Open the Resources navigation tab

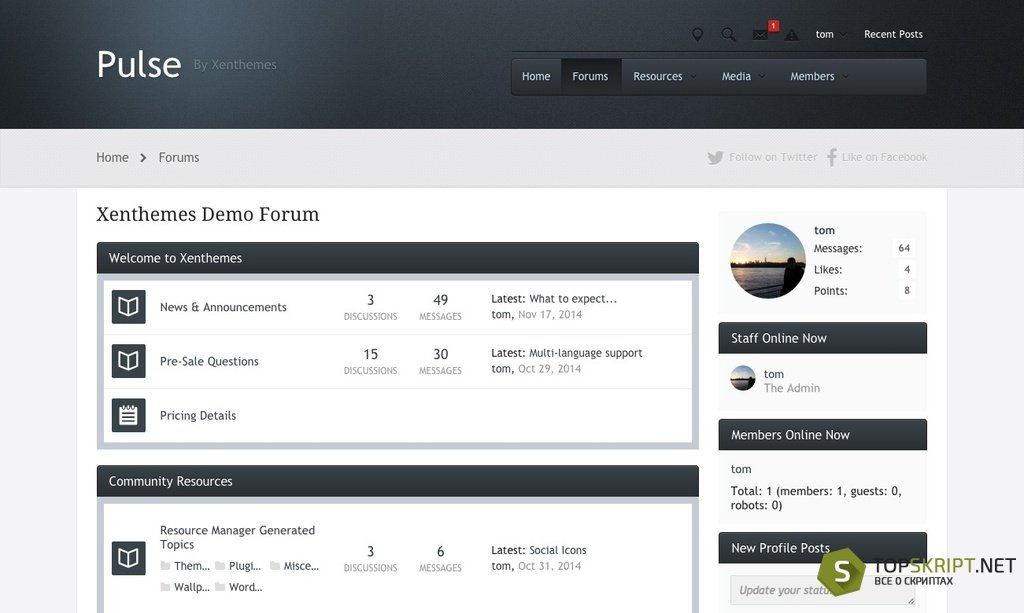[658, 76]
